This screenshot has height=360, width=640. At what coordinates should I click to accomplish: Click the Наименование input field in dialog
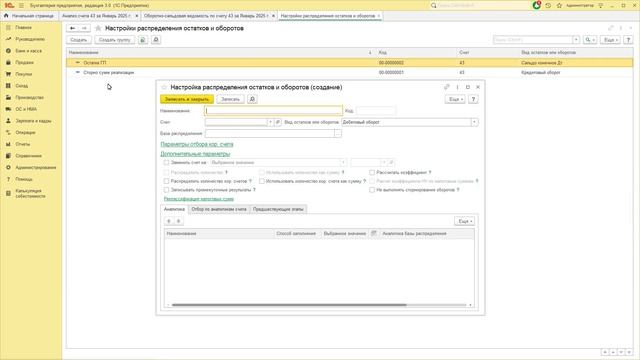tap(273, 111)
